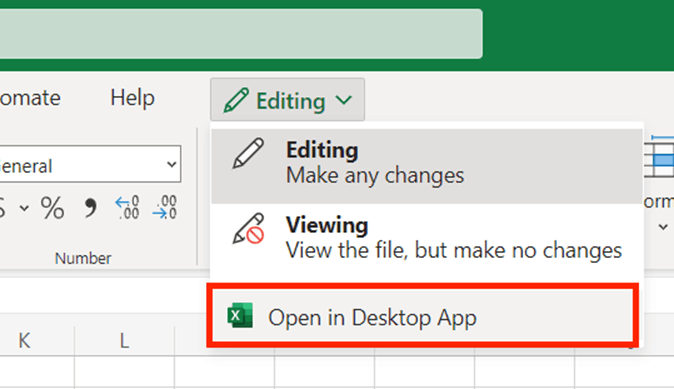Click the percent style icon

[x=52, y=208]
